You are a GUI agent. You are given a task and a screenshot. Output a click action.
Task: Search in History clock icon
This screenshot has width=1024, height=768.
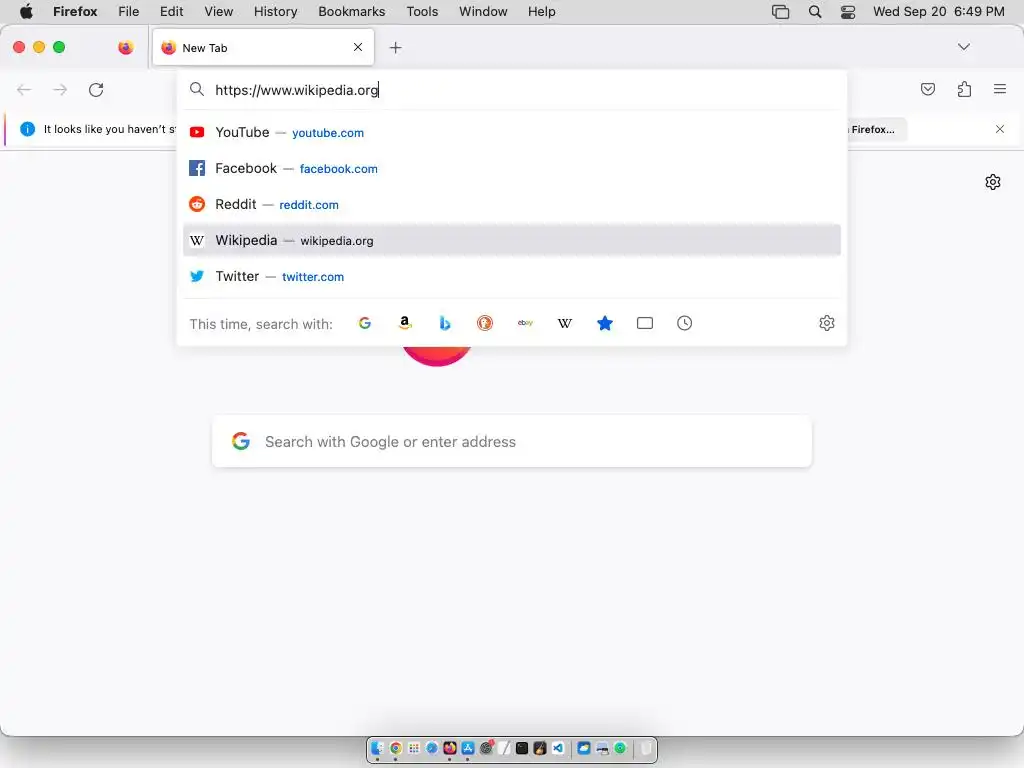(x=684, y=323)
